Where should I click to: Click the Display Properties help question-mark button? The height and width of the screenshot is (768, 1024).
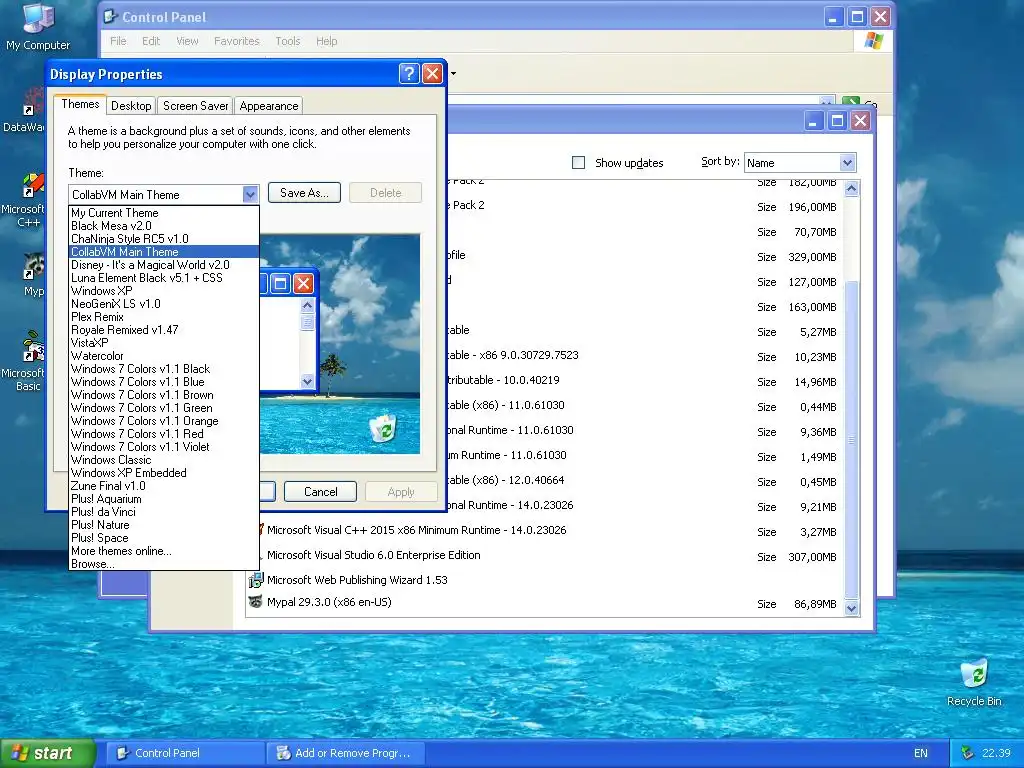coord(409,74)
